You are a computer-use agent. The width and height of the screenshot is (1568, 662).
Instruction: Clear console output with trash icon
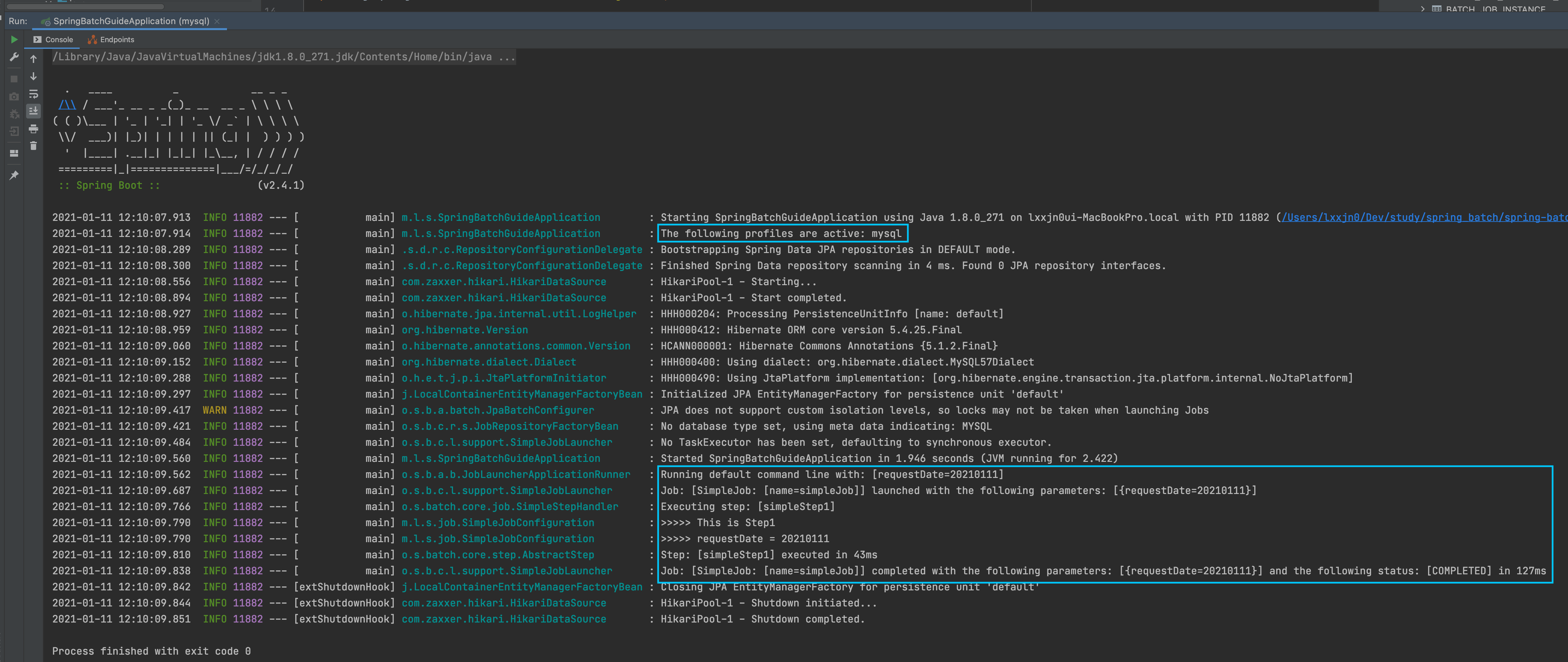pyautogui.click(x=33, y=146)
